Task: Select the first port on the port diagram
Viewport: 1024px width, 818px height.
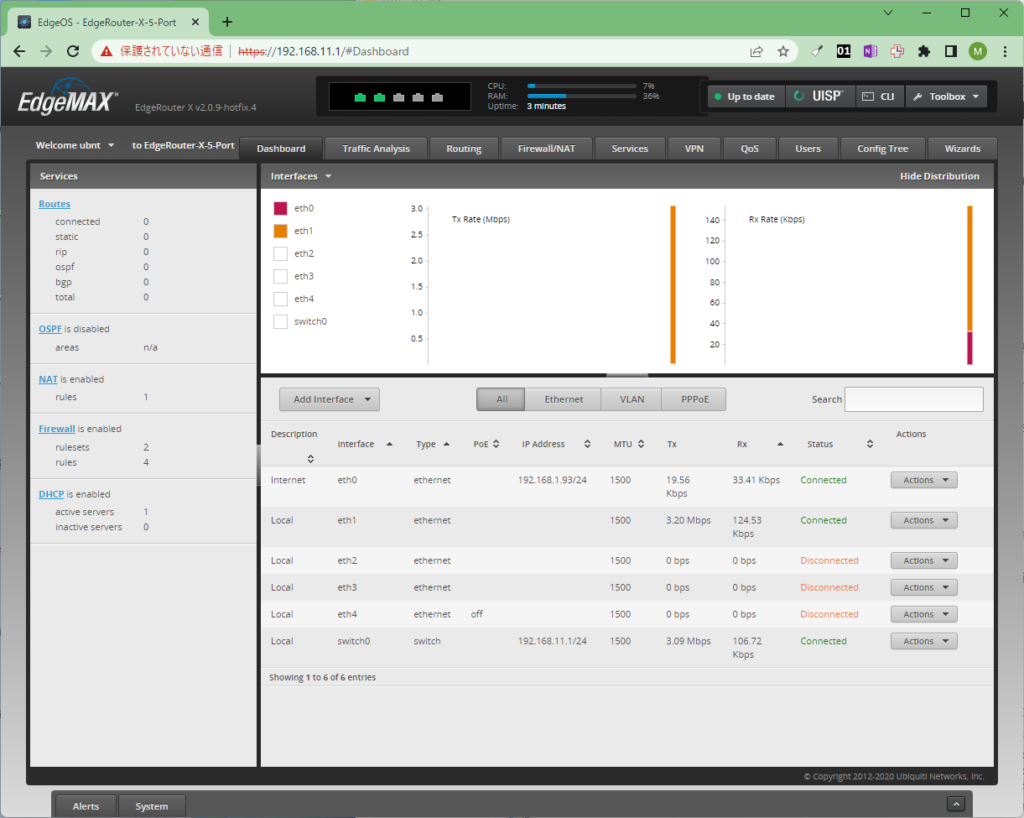Action: click(360, 97)
